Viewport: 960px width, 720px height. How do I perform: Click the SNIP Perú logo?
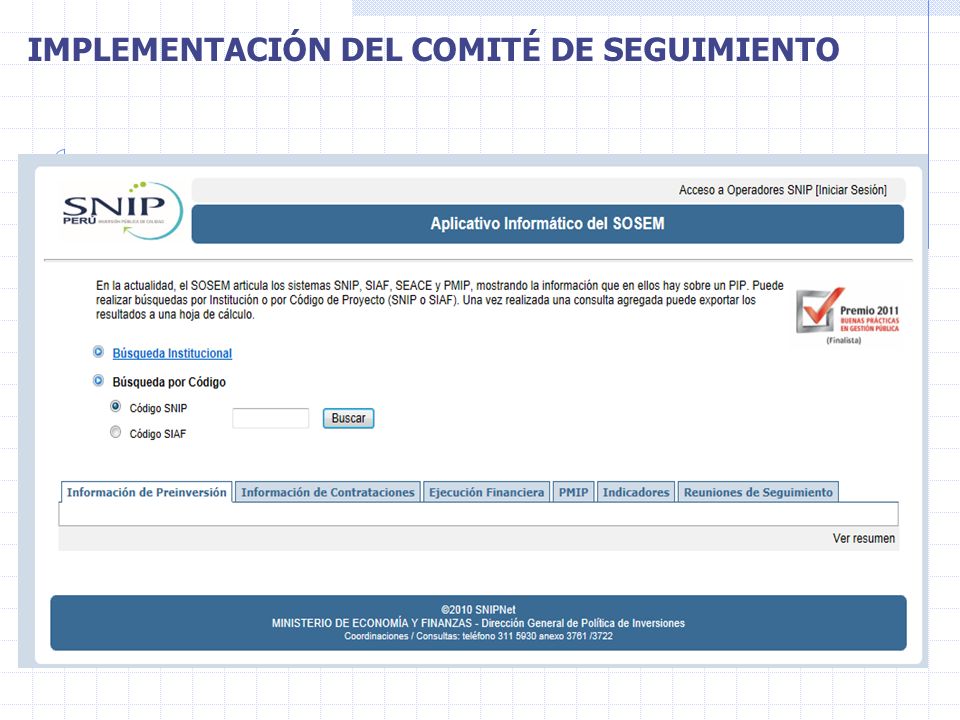click(122, 210)
